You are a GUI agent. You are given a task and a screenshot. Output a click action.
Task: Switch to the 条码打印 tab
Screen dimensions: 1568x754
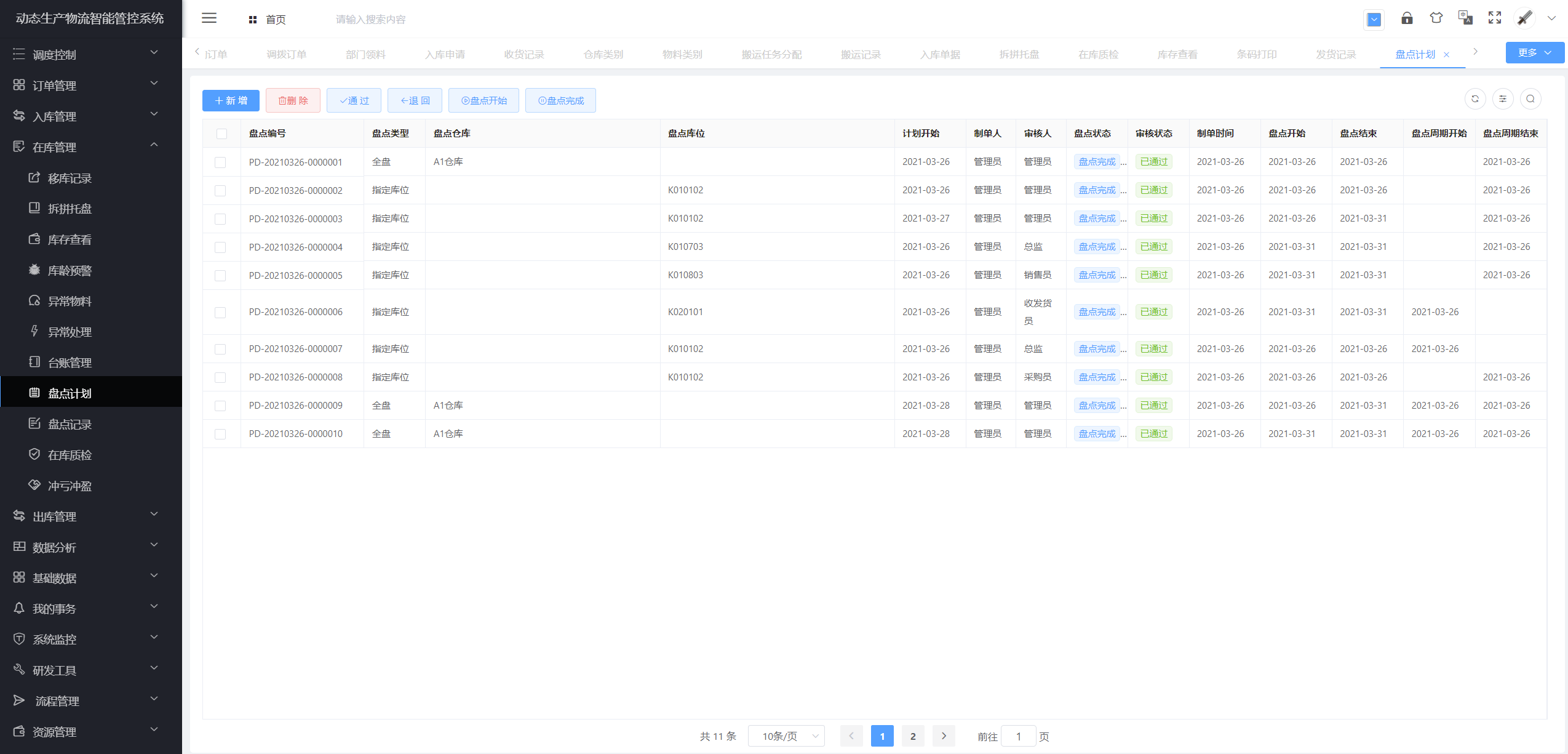tap(1257, 54)
